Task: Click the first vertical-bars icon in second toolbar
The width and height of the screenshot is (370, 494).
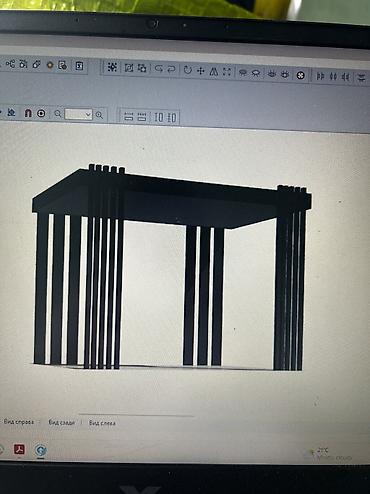Action: pyautogui.click(x=159, y=117)
